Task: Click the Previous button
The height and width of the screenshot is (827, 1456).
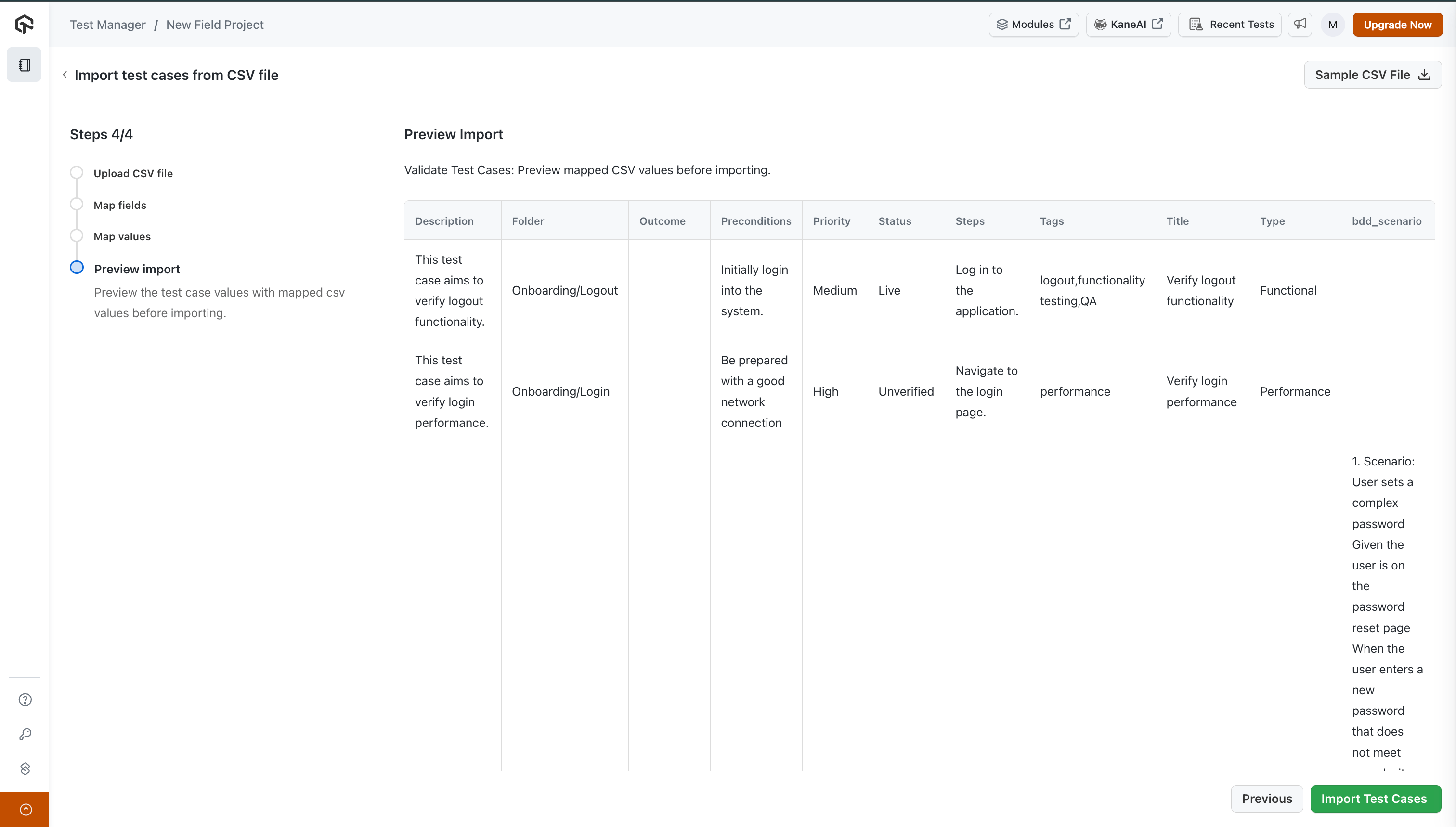Action: pos(1267,799)
